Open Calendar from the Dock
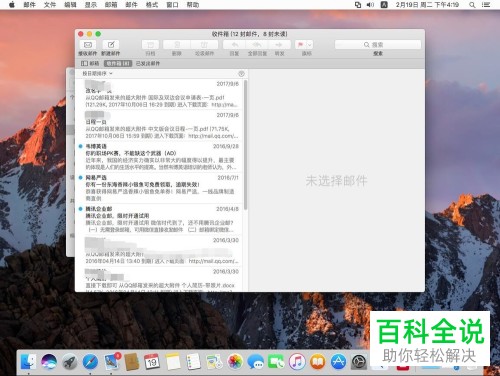 tap(152, 362)
